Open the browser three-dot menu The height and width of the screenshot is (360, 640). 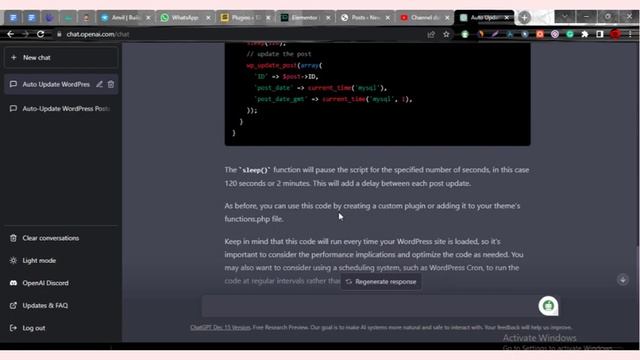pos(630,34)
